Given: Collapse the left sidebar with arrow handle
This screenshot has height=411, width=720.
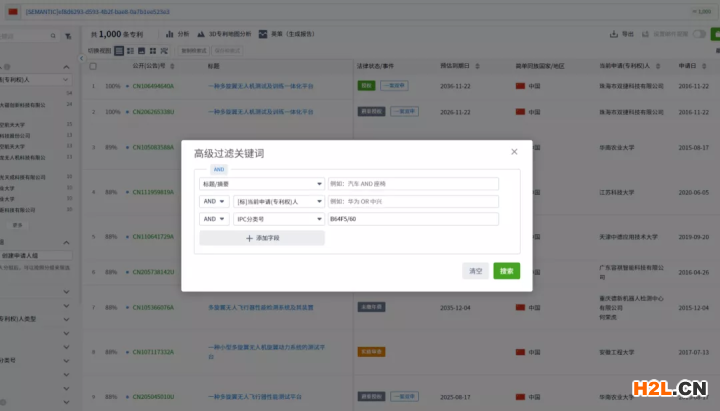Looking at the screenshot, I should [81, 58].
